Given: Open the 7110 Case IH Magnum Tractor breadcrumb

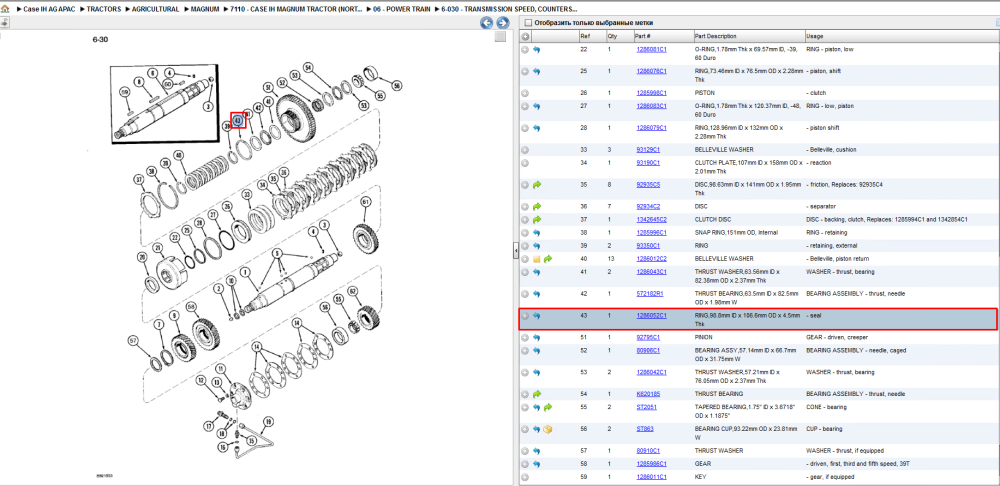Looking at the screenshot, I should 298,10.
